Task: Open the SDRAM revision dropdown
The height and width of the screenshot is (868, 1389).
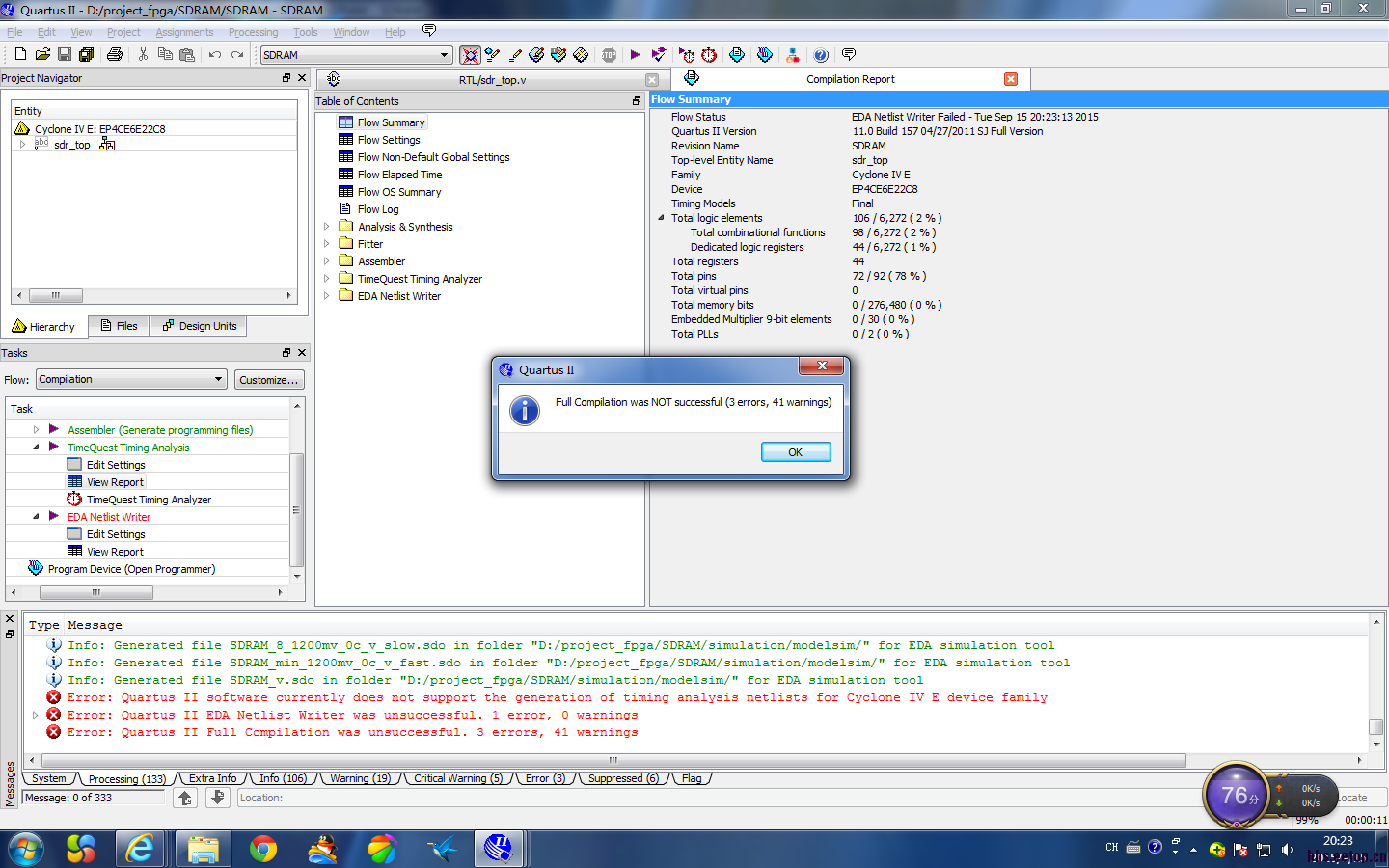Action: 445,55
